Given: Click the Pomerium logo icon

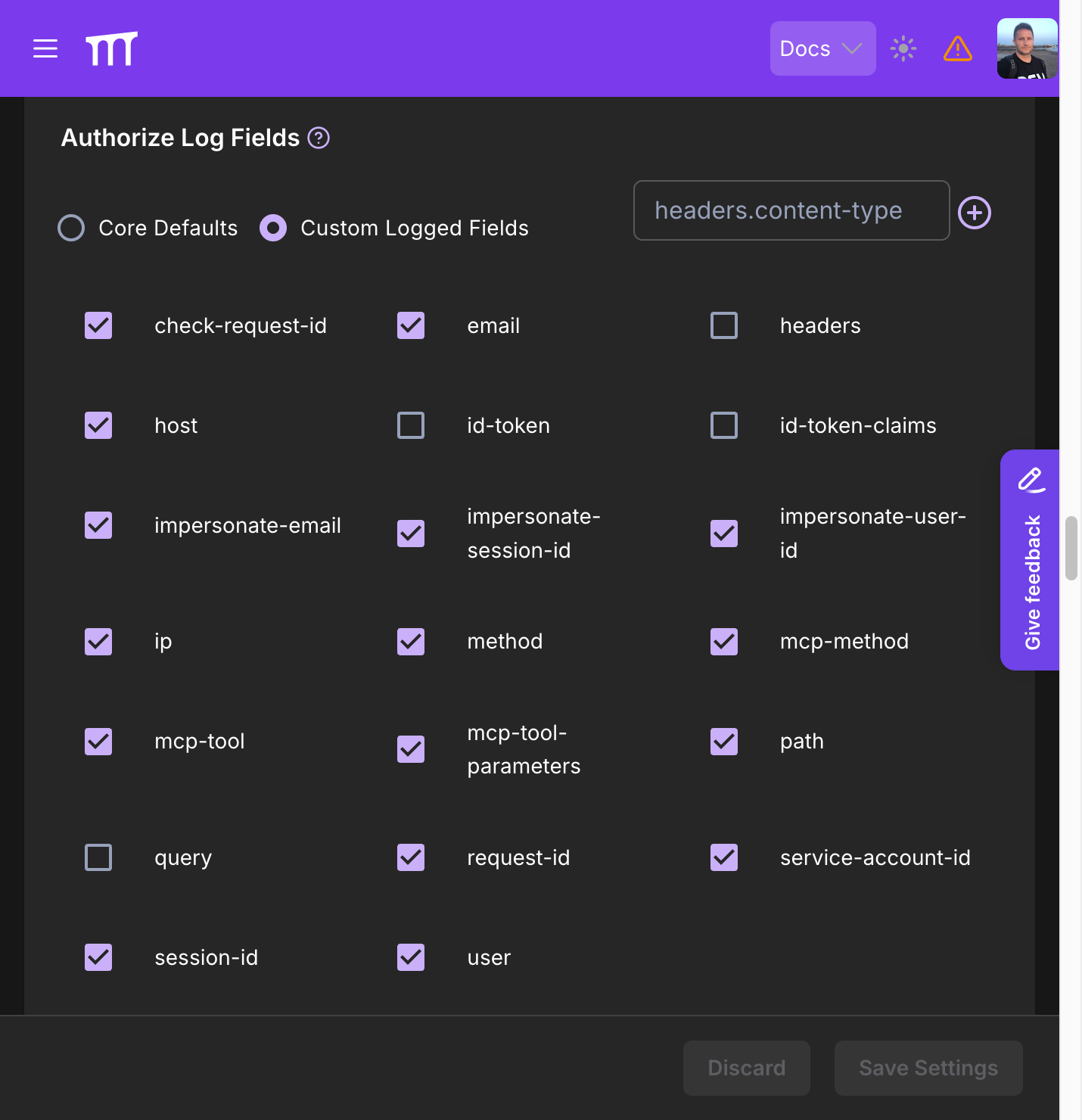Looking at the screenshot, I should (111, 48).
